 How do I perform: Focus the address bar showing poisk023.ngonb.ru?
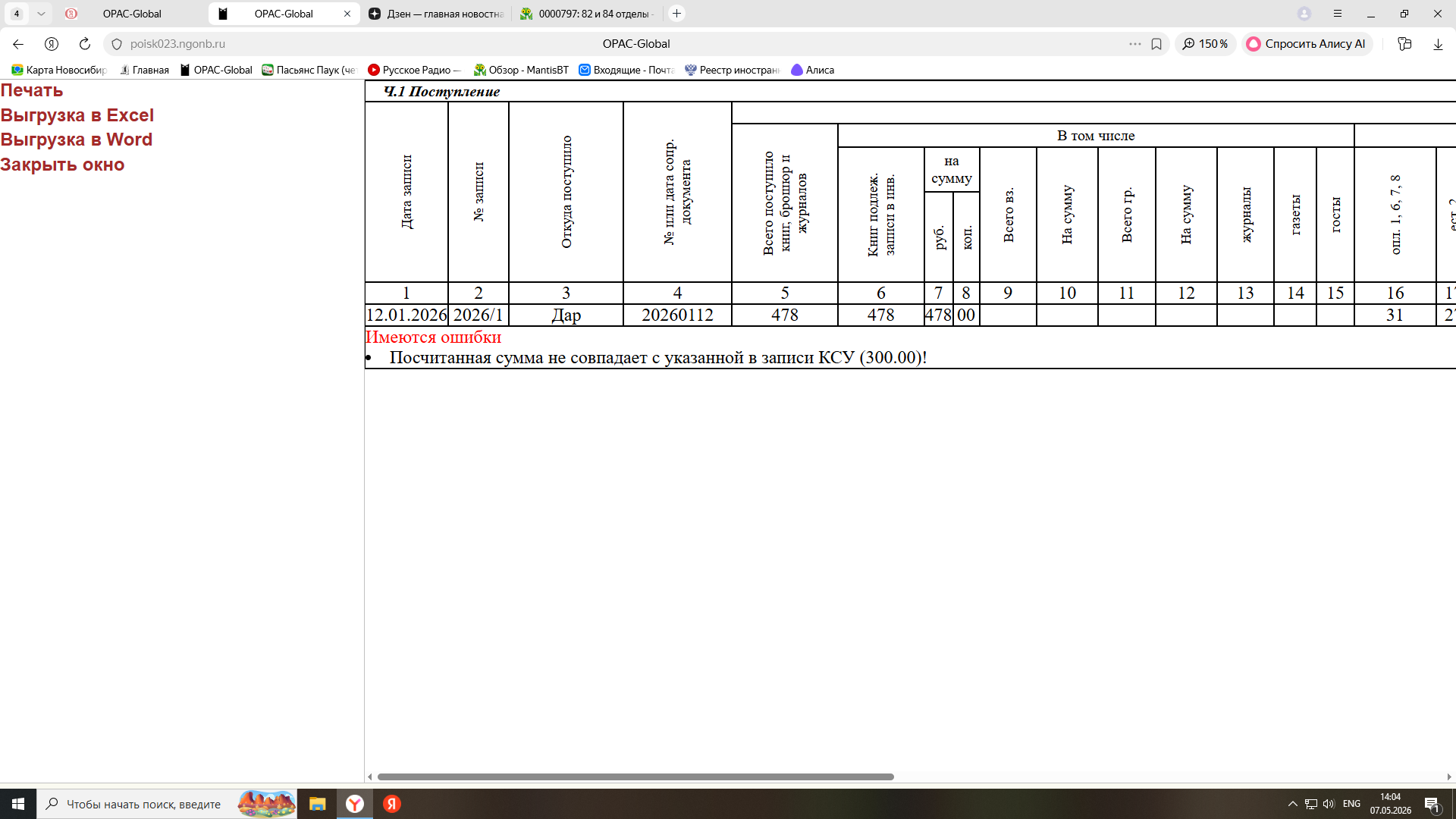tap(177, 44)
